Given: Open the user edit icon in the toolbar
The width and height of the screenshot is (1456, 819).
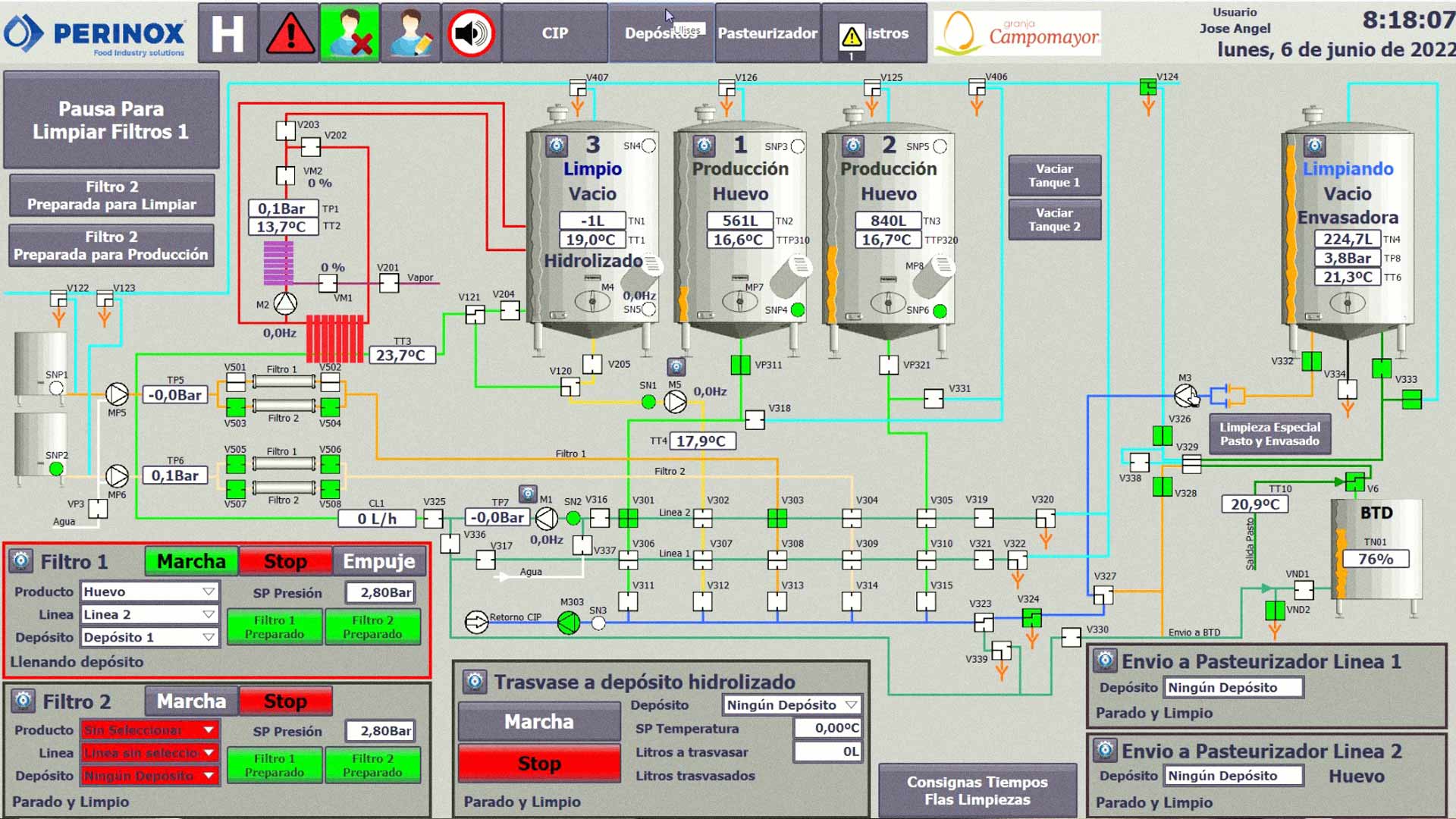Looking at the screenshot, I should (x=410, y=33).
